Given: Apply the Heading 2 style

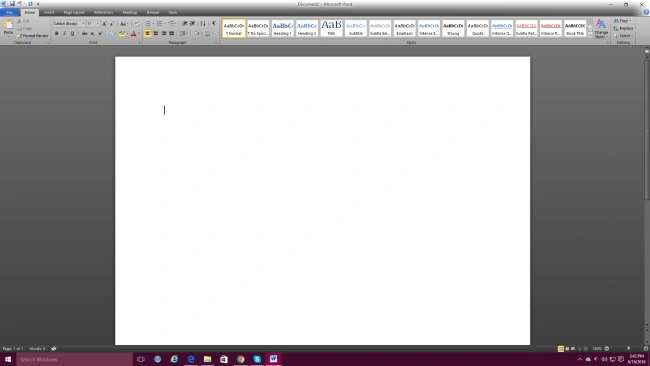Looking at the screenshot, I should [307, 28].
